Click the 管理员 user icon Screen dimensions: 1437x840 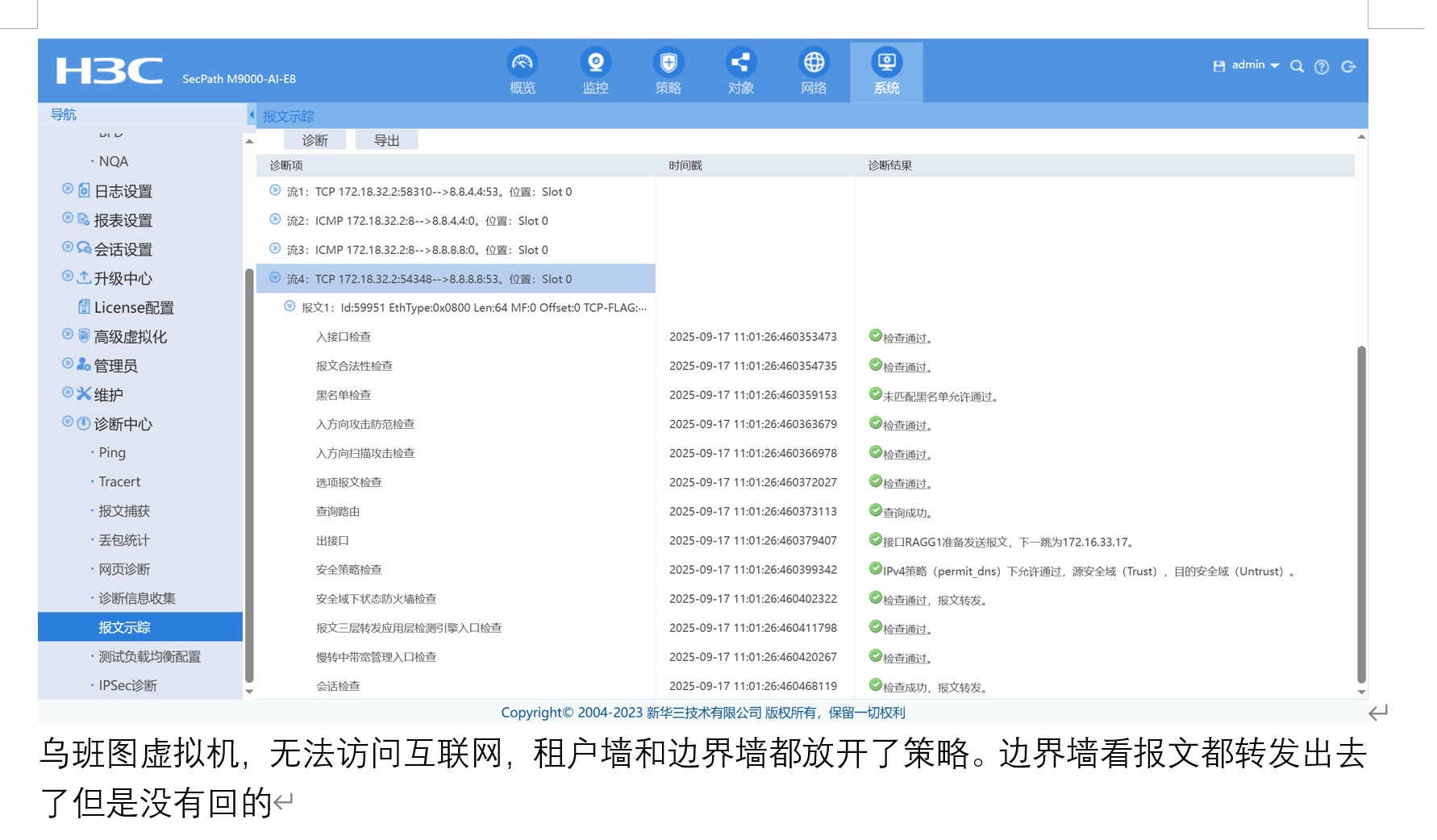coord(84,364)
